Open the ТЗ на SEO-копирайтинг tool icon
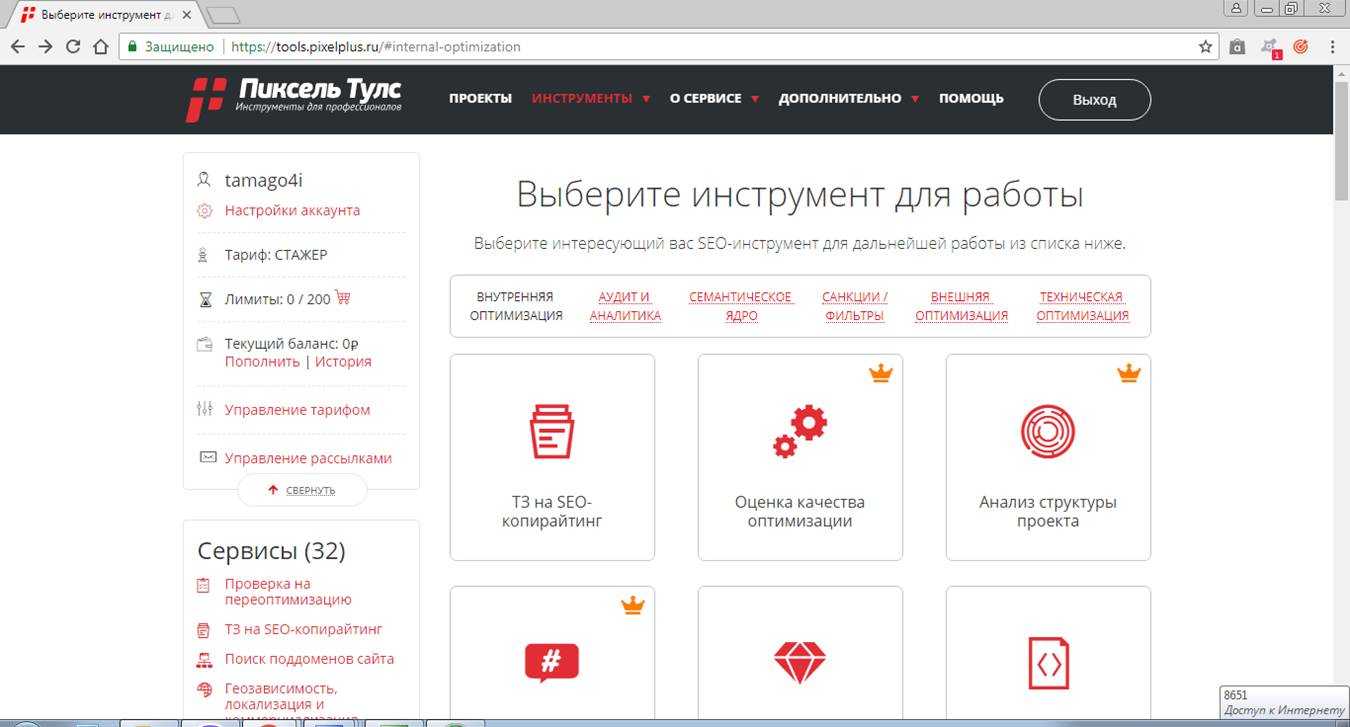Screen dimensions: 1350x727 click(x=551, y=431)
